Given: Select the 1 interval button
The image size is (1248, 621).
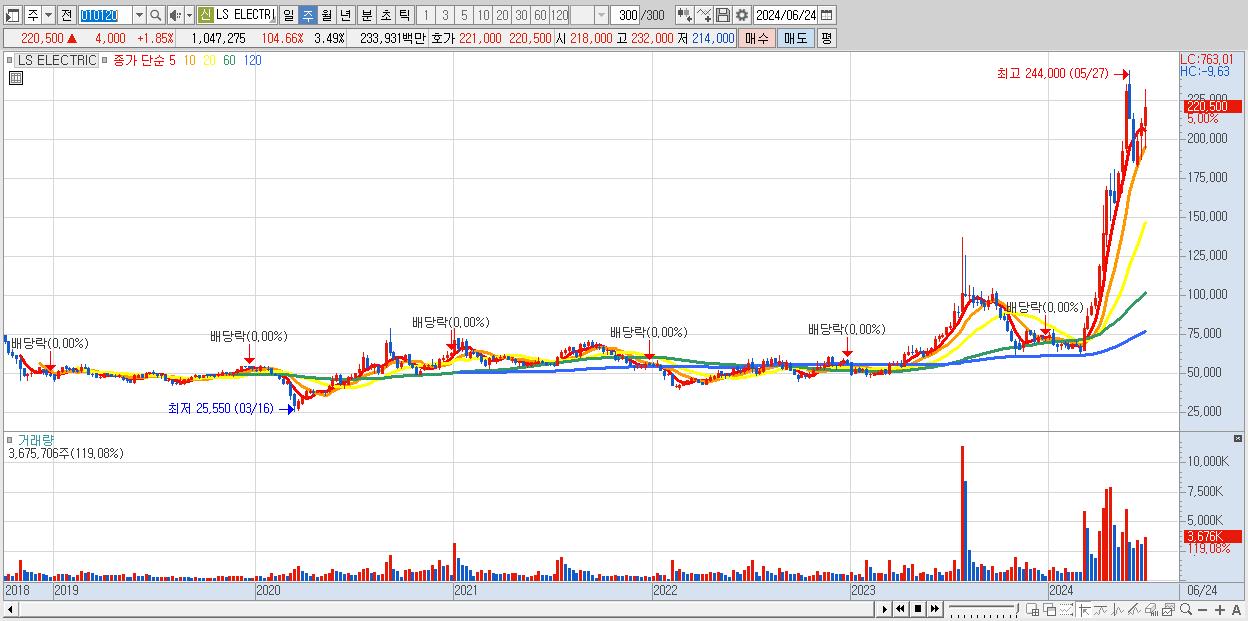Looking at the screenshot, I should [427, 15].
